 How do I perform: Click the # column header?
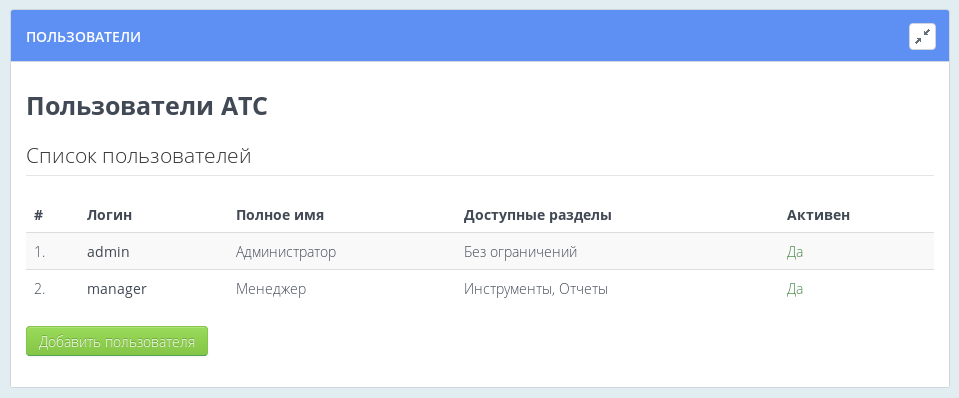pyautogui.click(x=39, y=215)
